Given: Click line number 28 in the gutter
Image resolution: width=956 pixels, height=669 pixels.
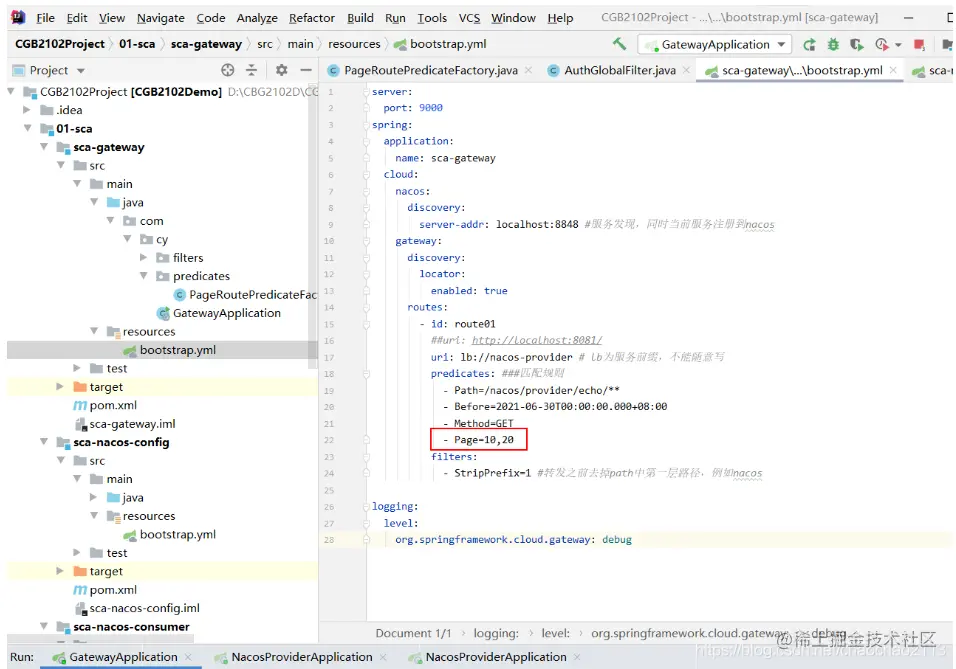Looking at the screenshot, I should pyautogui.click(x=329, y=540).
